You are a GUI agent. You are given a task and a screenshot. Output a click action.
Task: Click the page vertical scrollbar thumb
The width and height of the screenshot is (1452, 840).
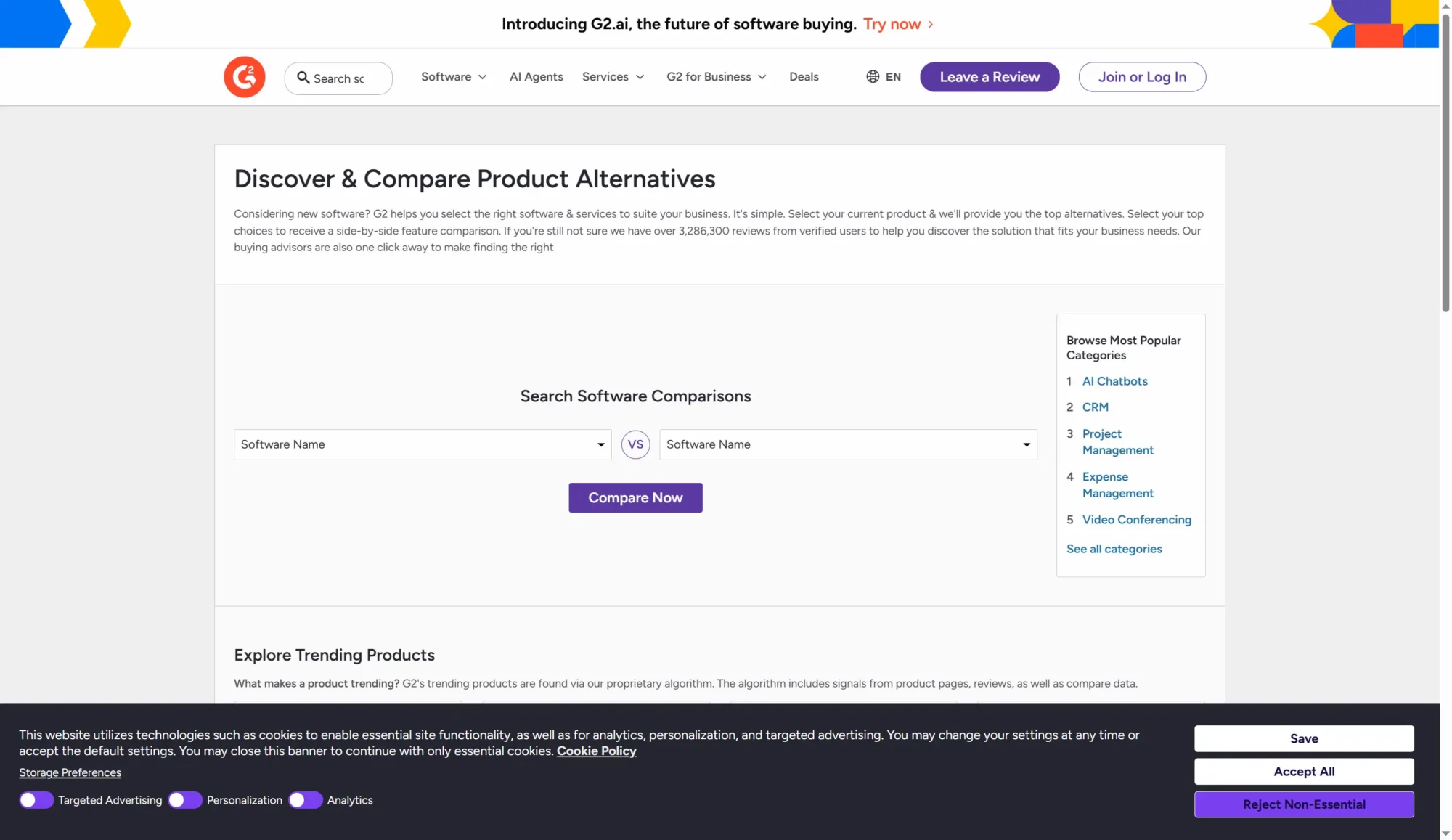click(1445, 163)
